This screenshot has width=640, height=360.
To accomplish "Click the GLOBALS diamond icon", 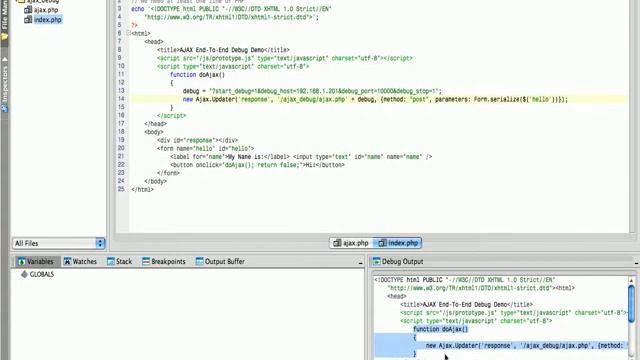I will point(24,274).
